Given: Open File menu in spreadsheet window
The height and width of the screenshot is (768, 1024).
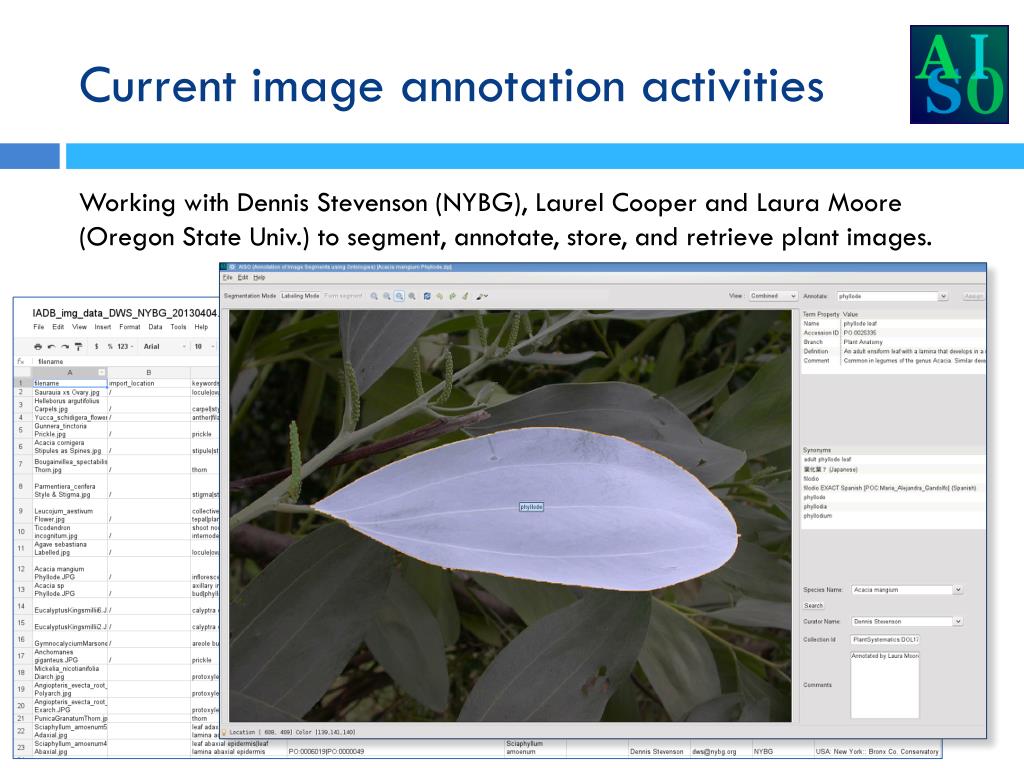Looking at the screenshot, I should click(39, 327).
